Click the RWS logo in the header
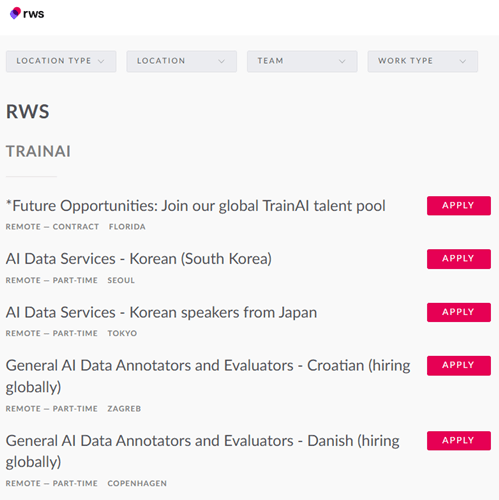This screenshot has width=499, height=500. coord(27,13)
